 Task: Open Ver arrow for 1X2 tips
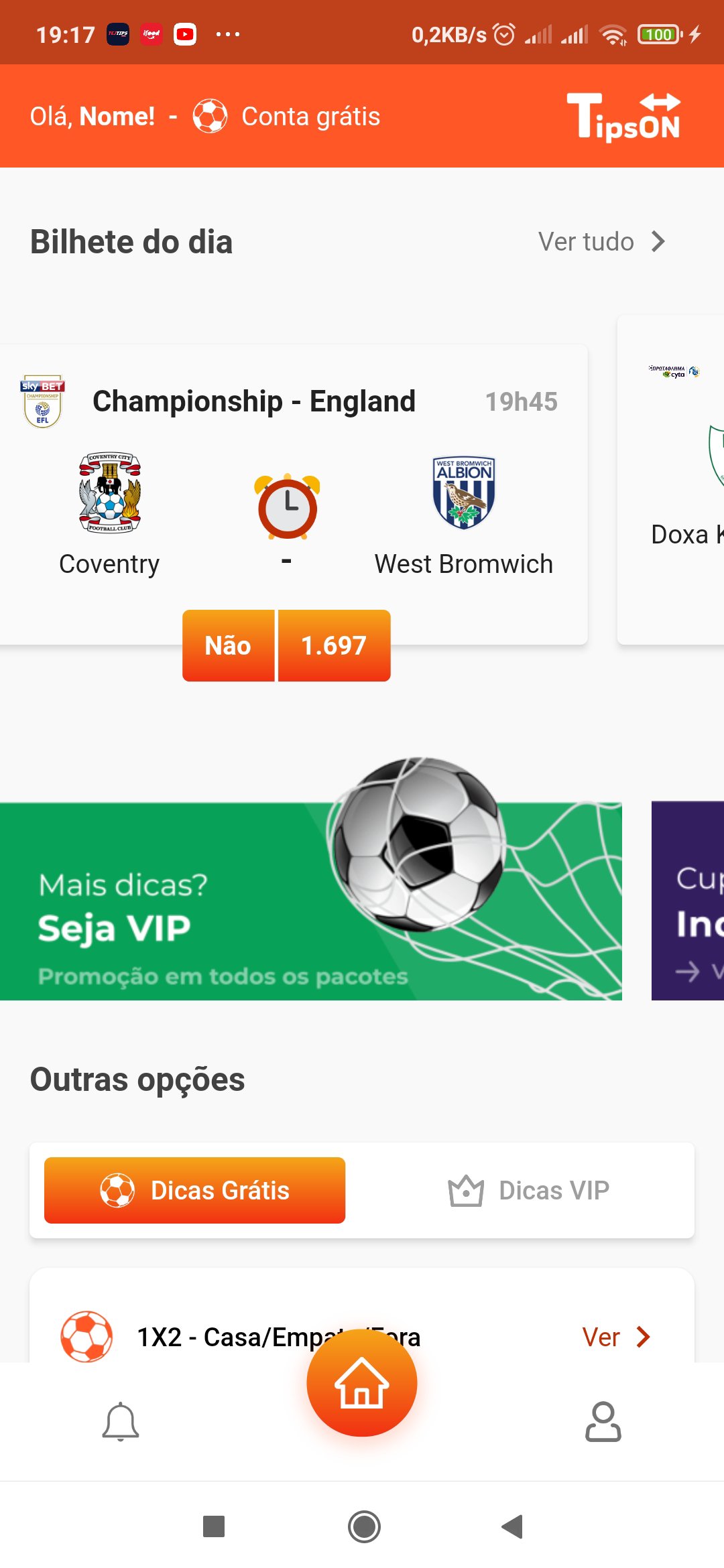642,1337
